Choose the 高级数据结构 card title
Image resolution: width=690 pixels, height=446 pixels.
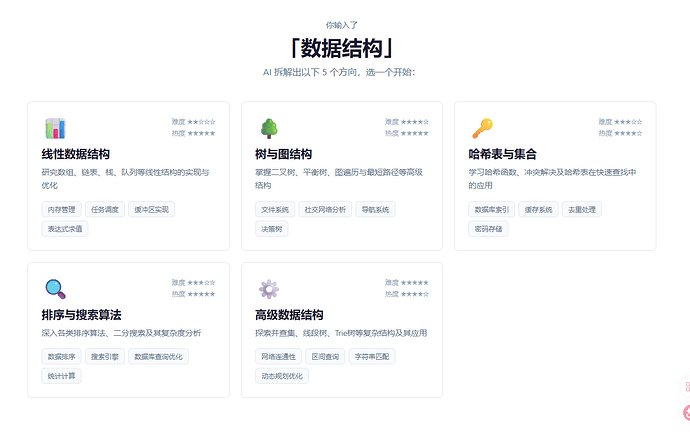(x=289, y=315)
